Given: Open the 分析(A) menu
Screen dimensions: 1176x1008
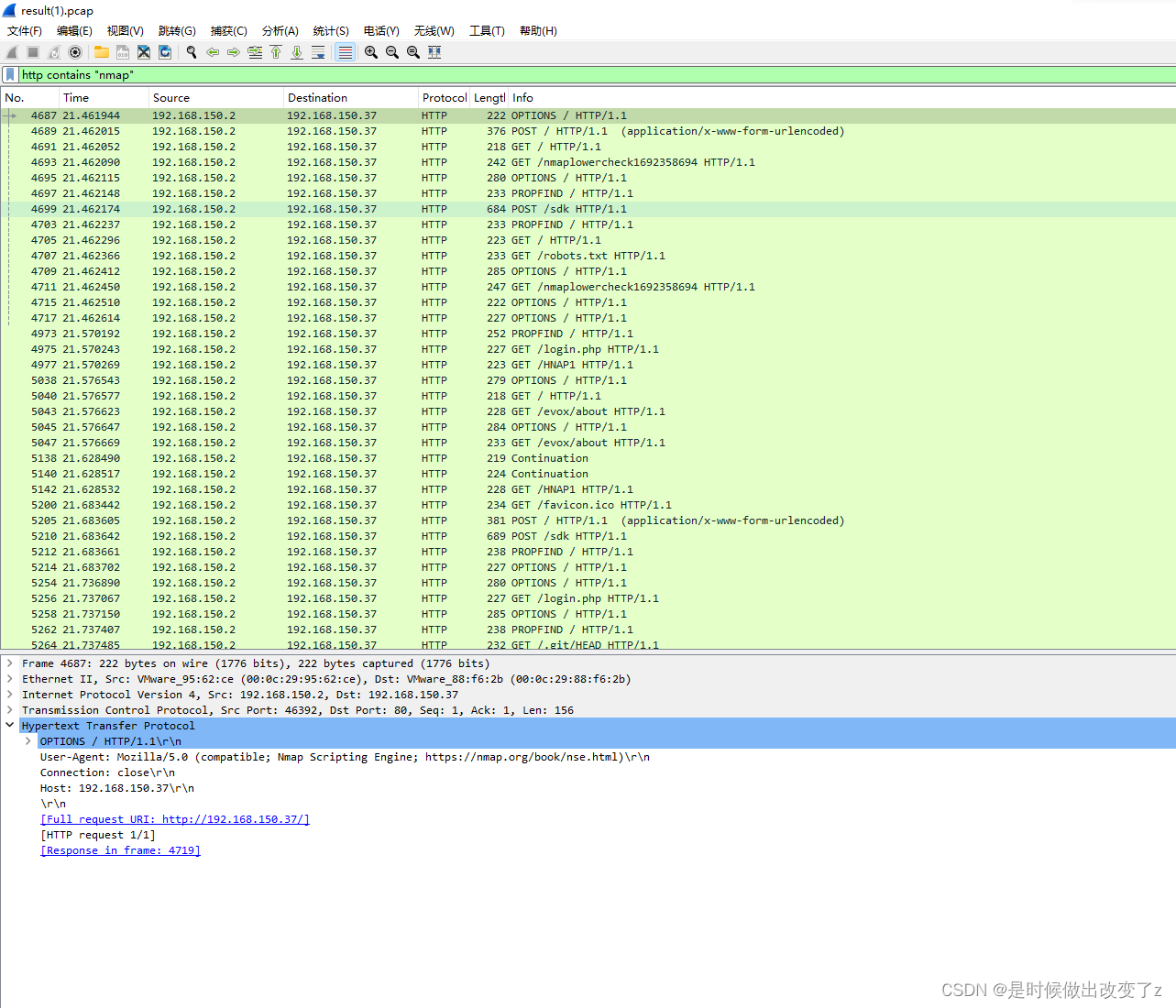Looking at the screenshot, I should [x=280, y=31].
